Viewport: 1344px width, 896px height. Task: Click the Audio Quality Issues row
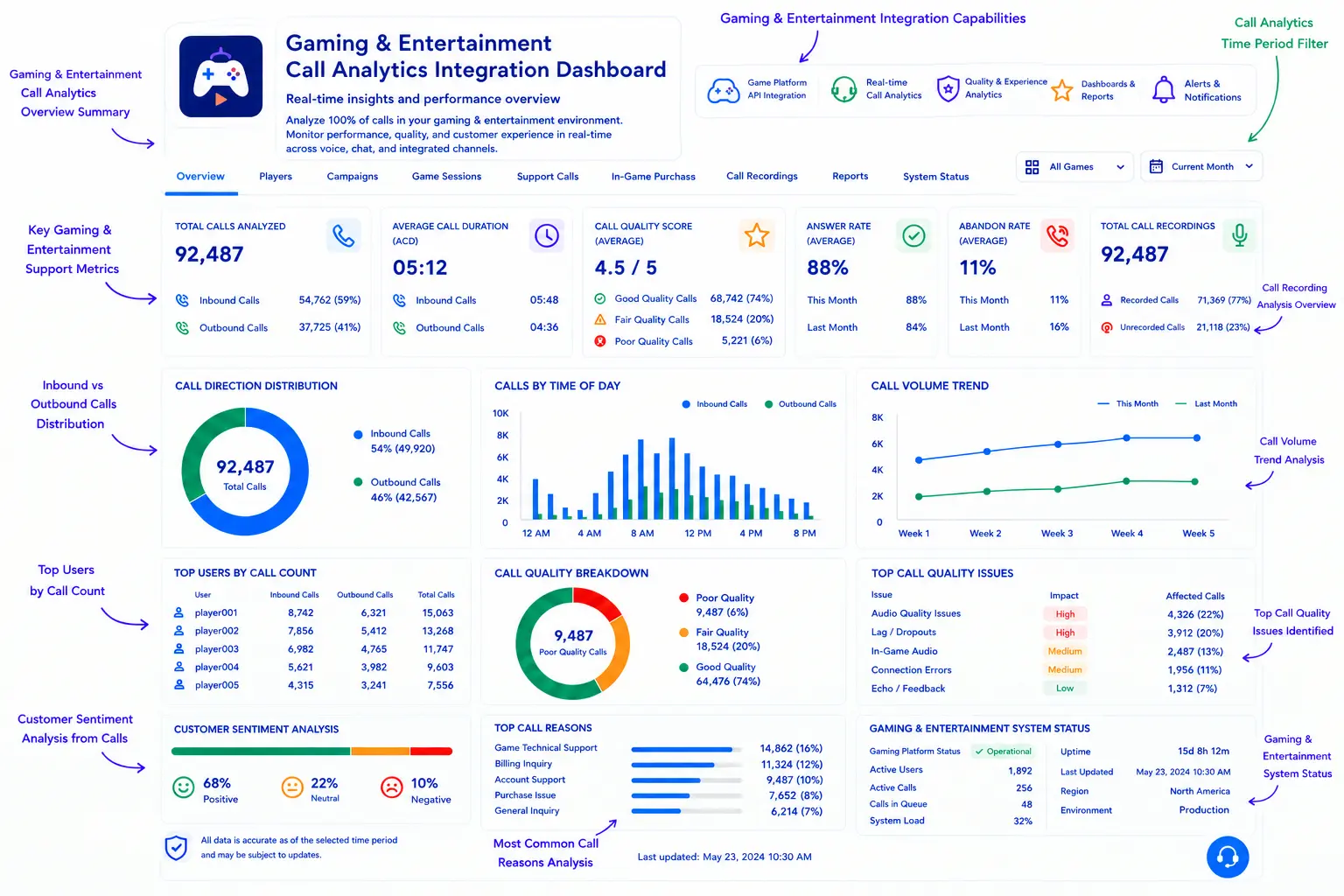[x=1048, y=614]
